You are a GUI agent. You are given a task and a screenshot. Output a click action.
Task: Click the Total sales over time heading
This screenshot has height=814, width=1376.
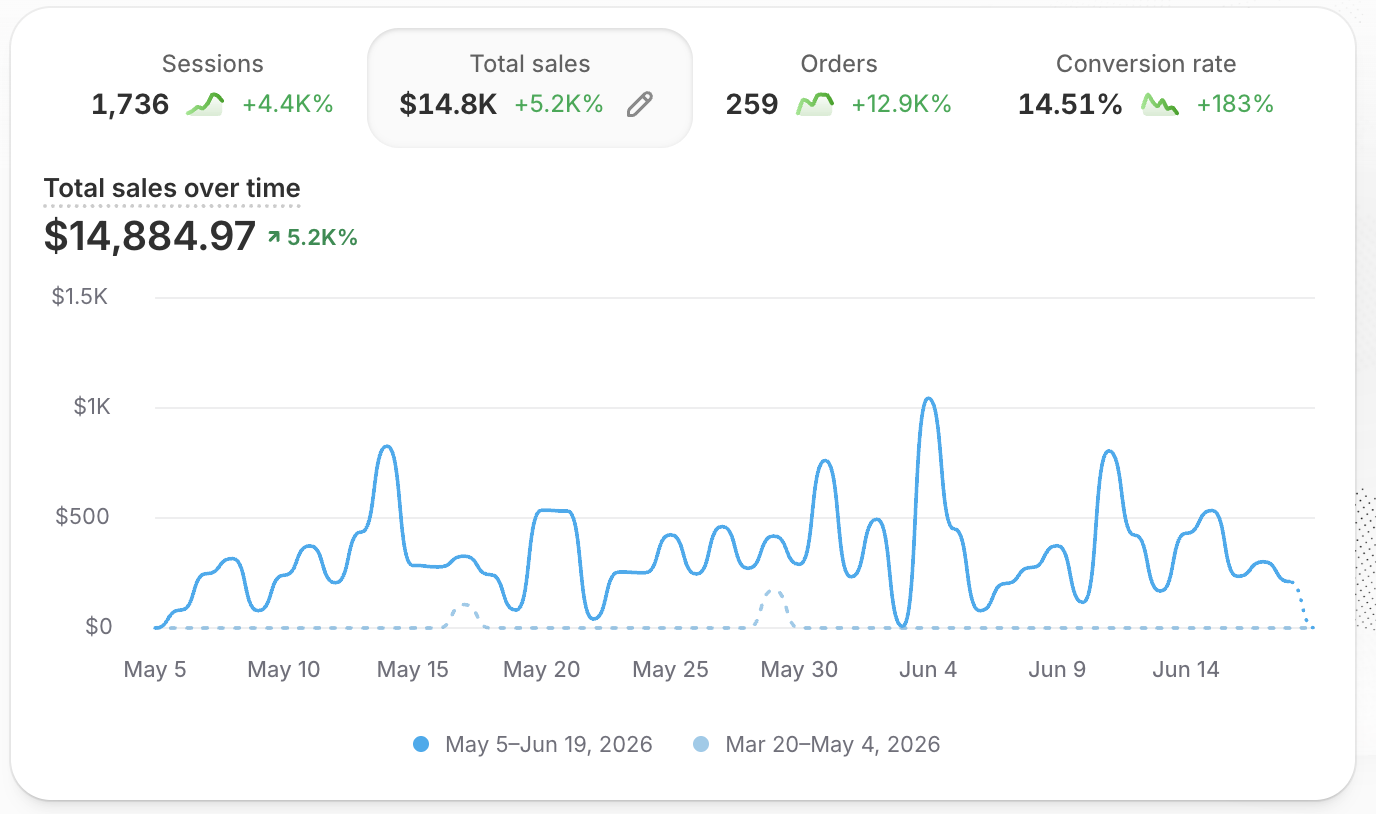(172, 188)
